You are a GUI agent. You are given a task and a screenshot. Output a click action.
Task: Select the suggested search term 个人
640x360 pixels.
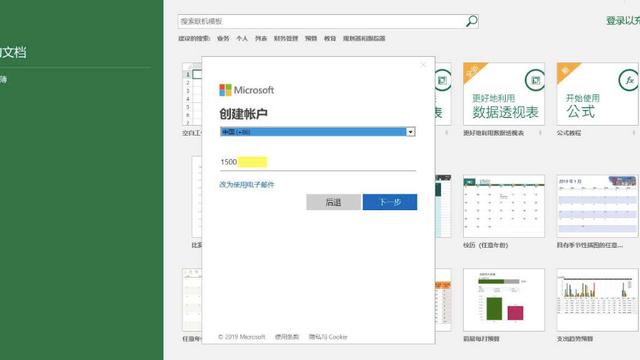(242, 38)
